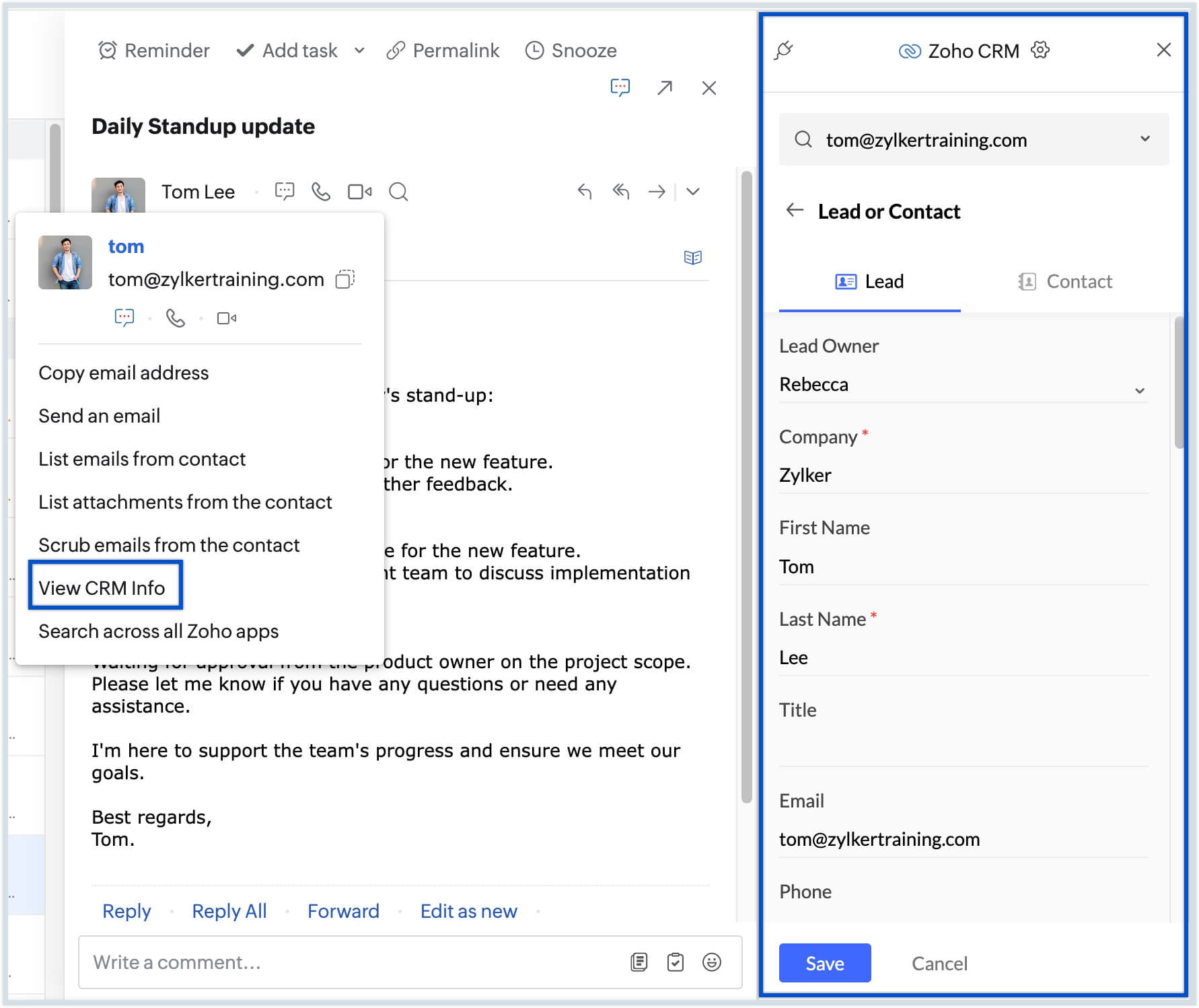Start video call with Tom Lee in header
The image size is (1199, 1008).
coord(360,192)
